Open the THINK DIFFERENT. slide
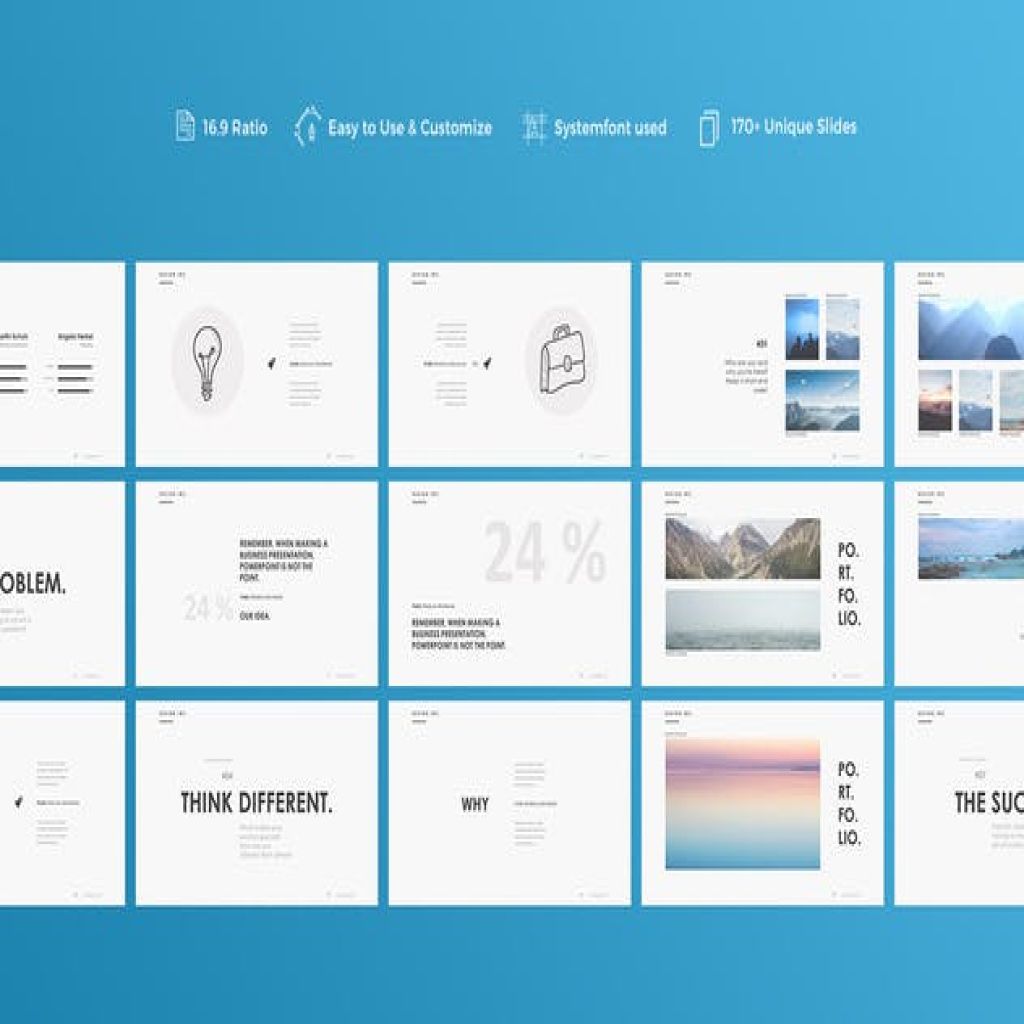The height and width of the screenshot is (1024, 1024). click(x=257, y=803)
